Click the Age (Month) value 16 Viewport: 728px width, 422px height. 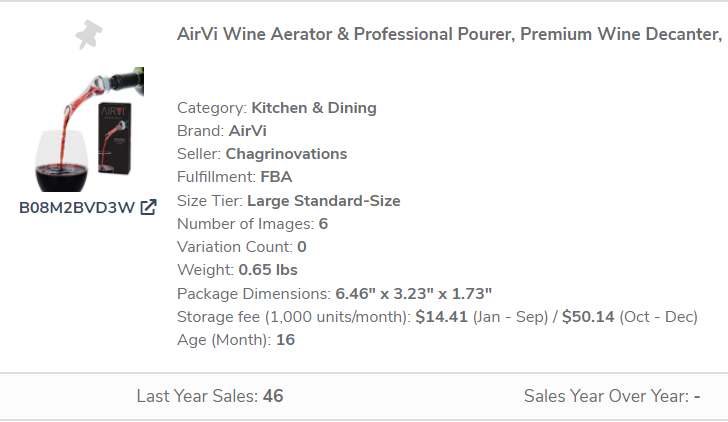pos(285,340)
